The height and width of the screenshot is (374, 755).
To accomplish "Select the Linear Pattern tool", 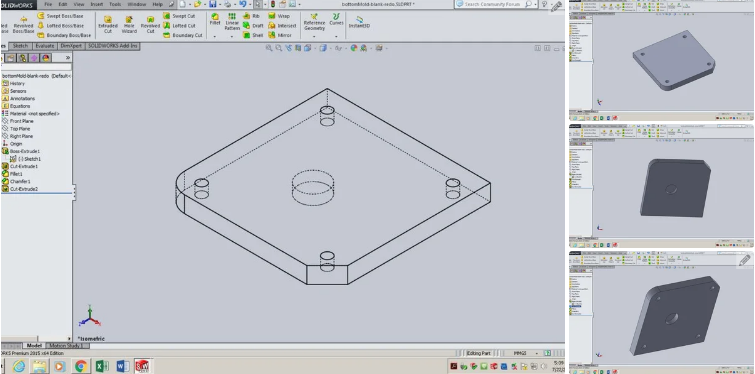I will click(232, 22).
